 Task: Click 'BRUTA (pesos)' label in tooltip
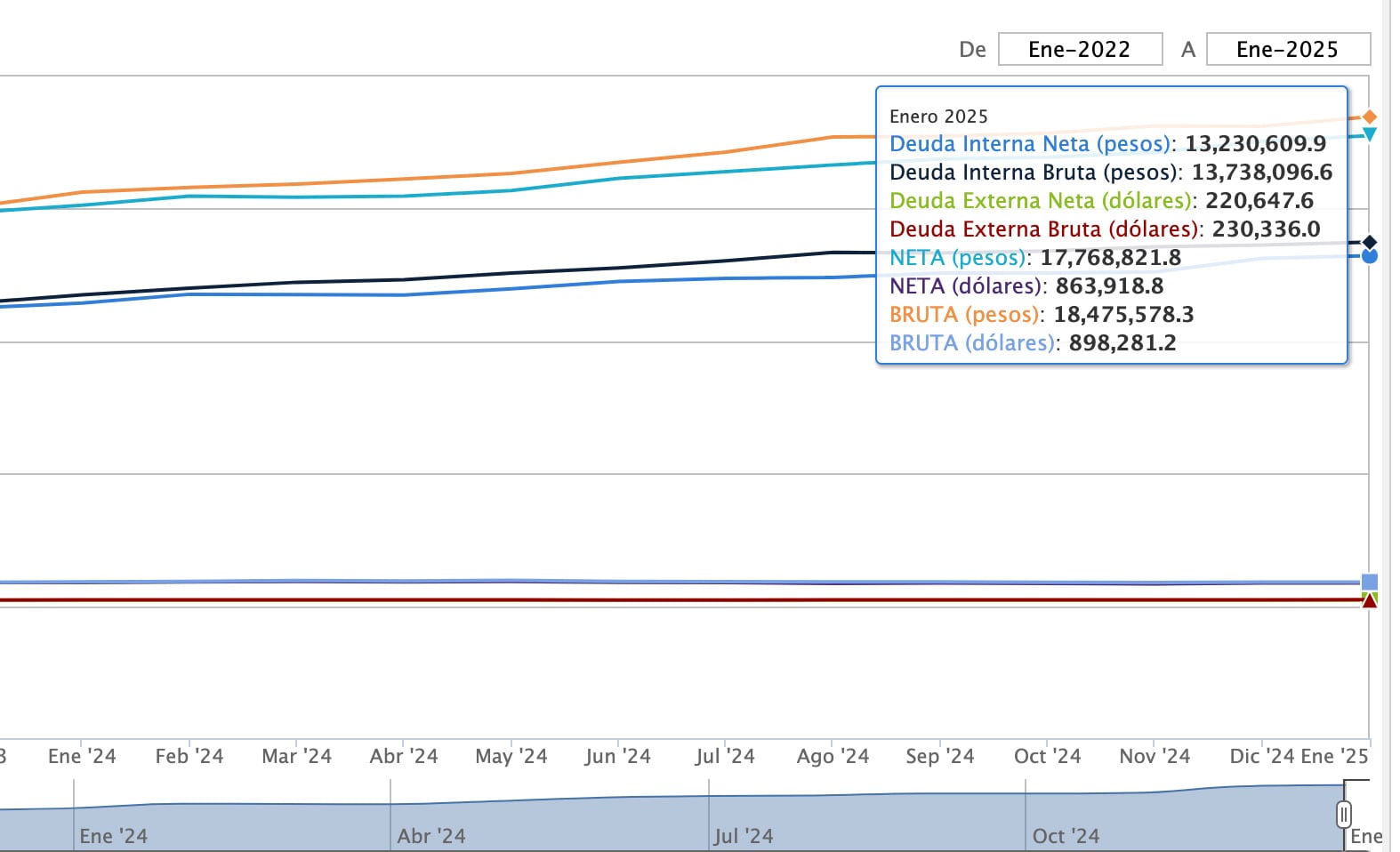coord(964,315)
